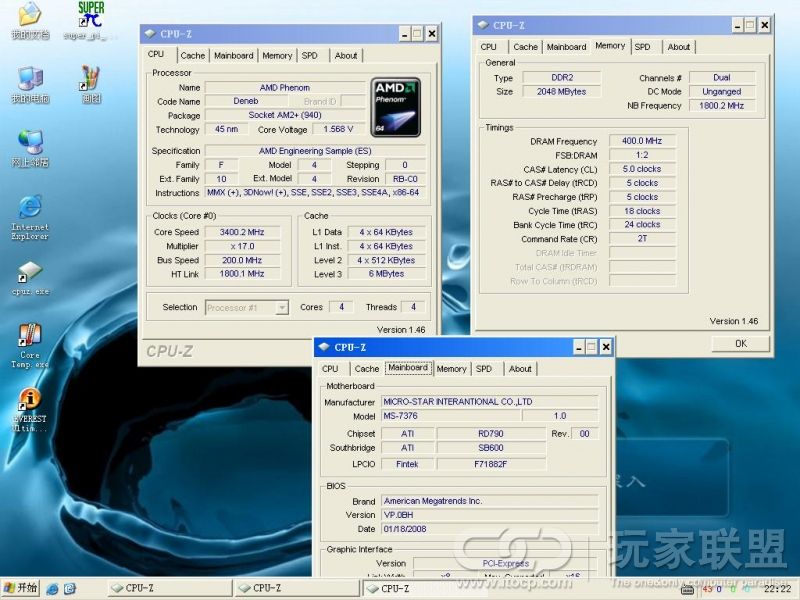
Task: Click the Chipset model value 'RD790'
Action: [x=491, y=434]
